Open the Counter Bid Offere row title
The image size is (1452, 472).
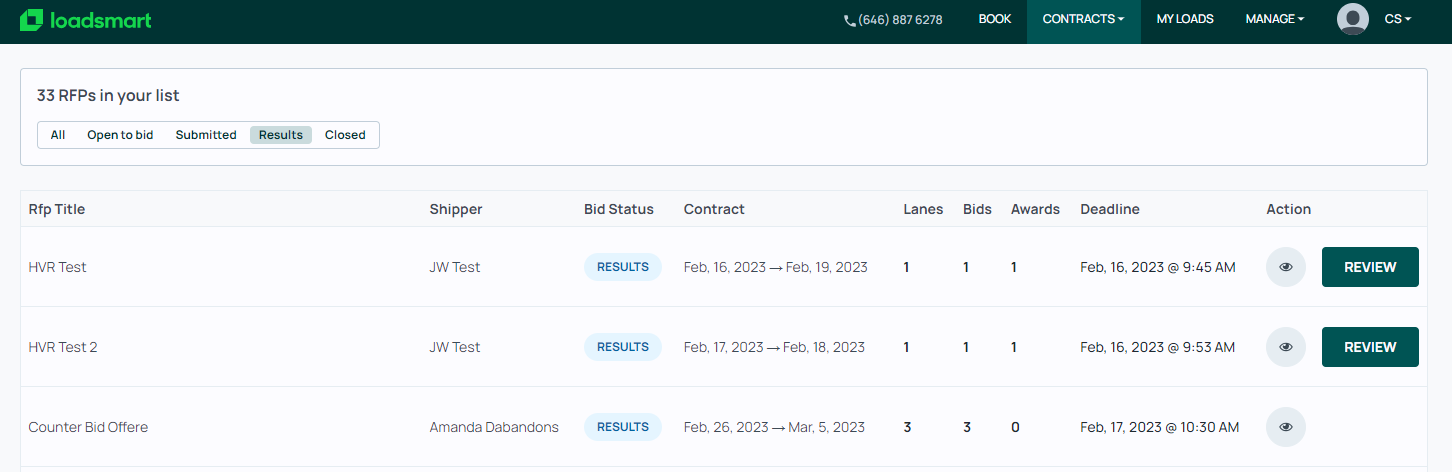88,427
